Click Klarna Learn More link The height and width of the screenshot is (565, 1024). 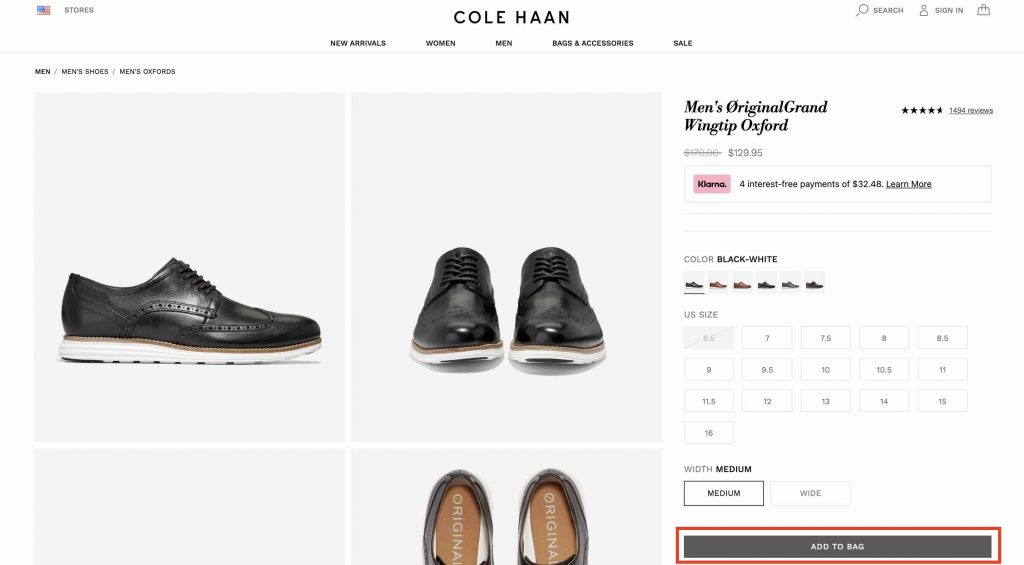(x=908, y=184)
